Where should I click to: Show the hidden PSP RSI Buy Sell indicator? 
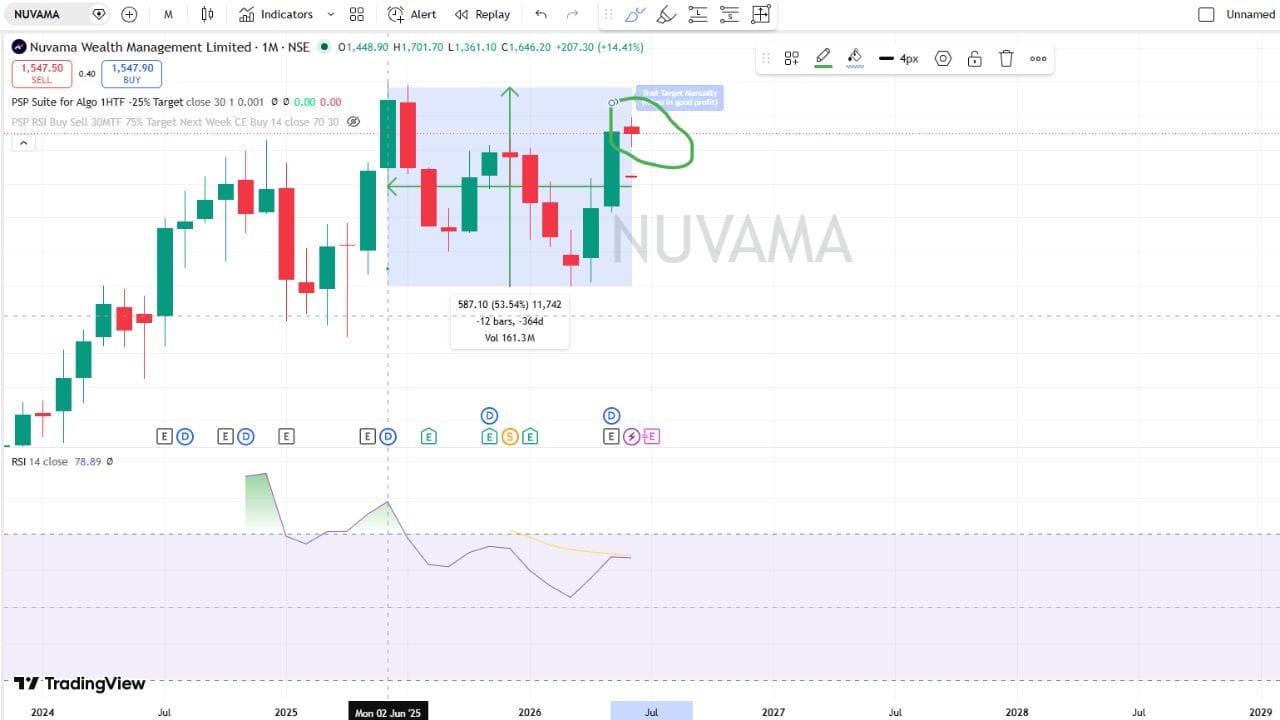click(x=353, y=122)
